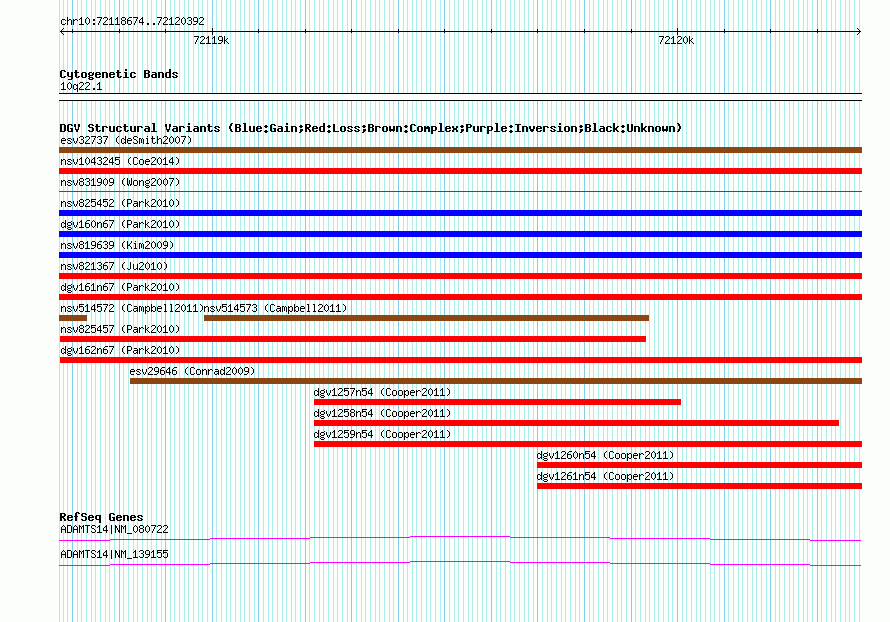Click the right arrow end of ruler
The width and height of the screenshot is (890, 622).
click(x=859, y=32)
